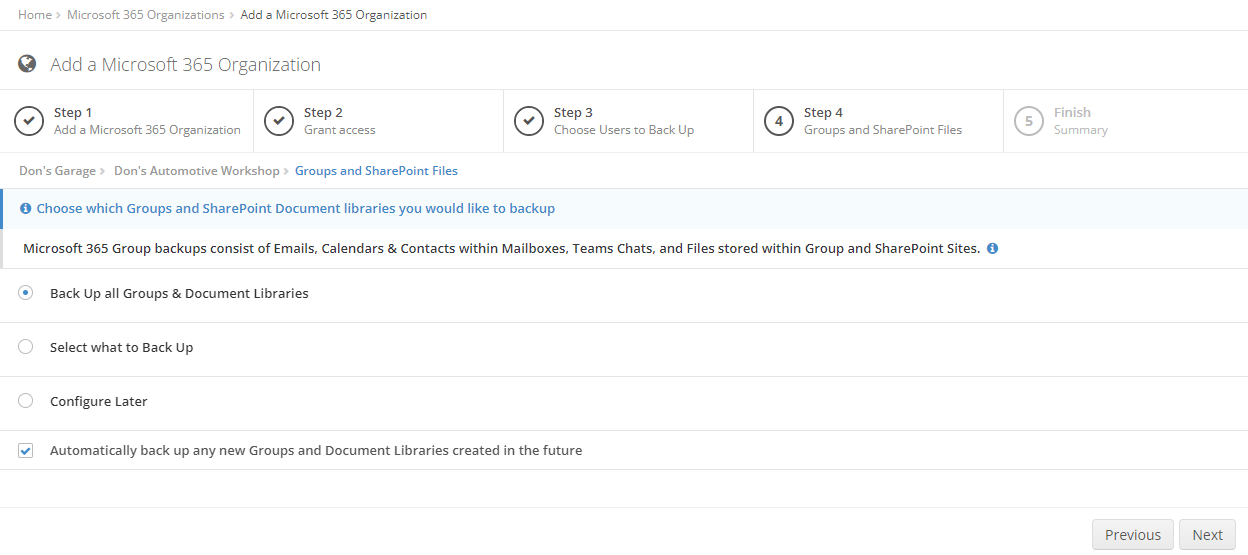Click the Step 3 checkmark circle icon
This screenshot has width=1248, height=555.
[x=529, y=121]
